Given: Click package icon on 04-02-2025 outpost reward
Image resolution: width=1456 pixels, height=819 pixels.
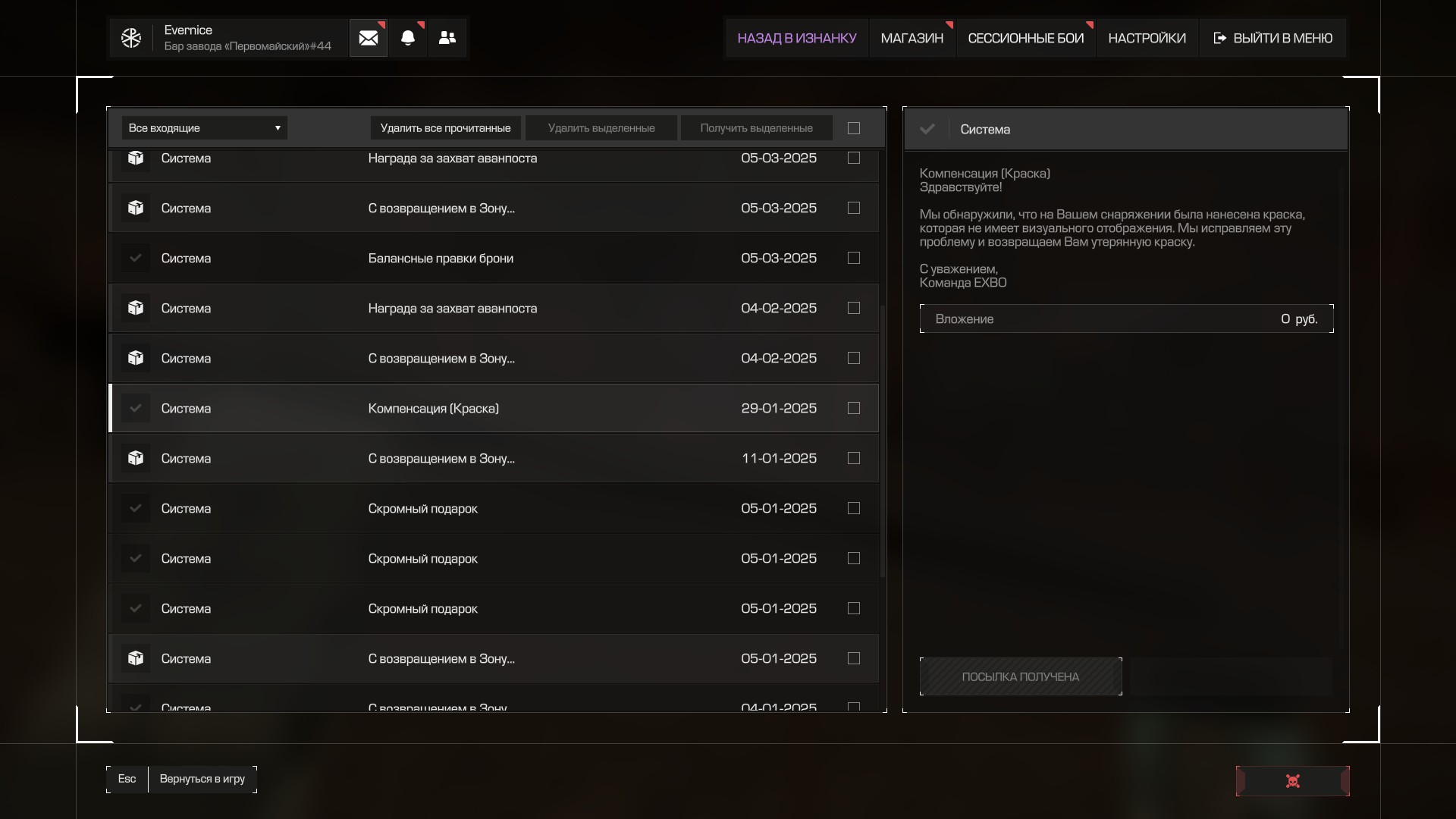Looking at the screenshot, I should point(136,308).
